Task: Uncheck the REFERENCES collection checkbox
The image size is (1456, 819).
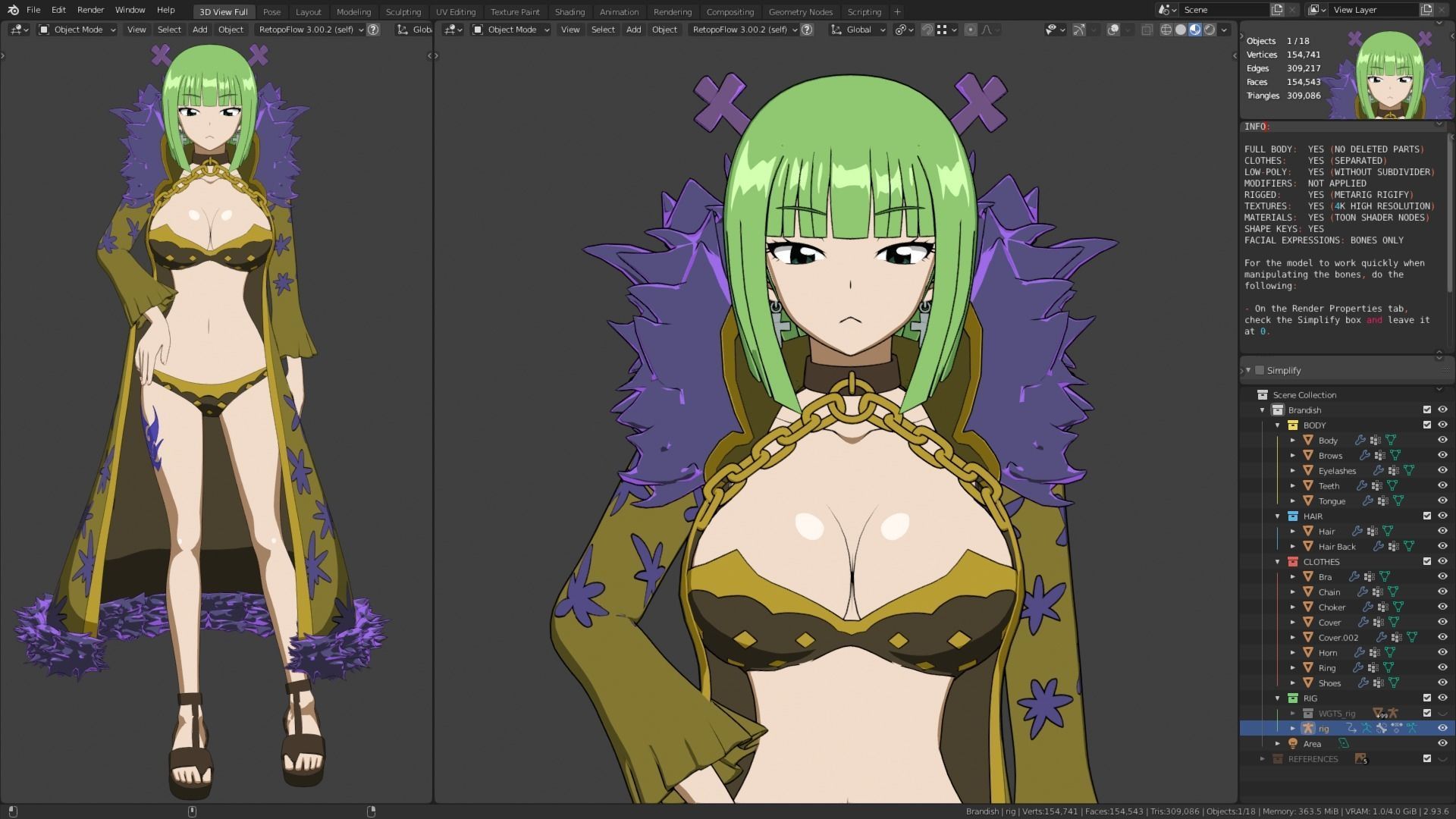Action: [1427, 758]
